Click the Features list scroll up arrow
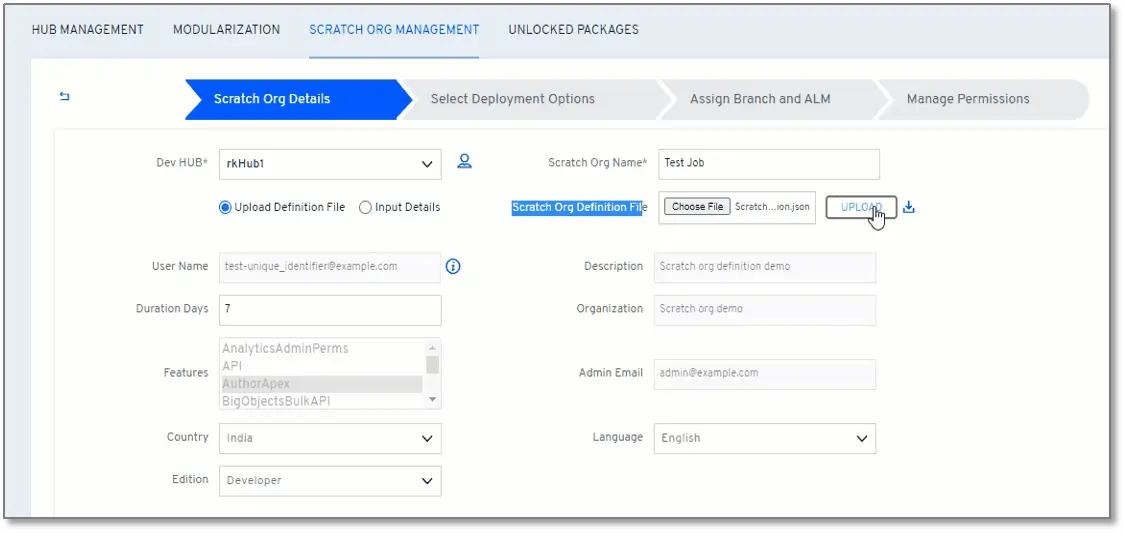The image size is (1124, 533). point(432,347)
